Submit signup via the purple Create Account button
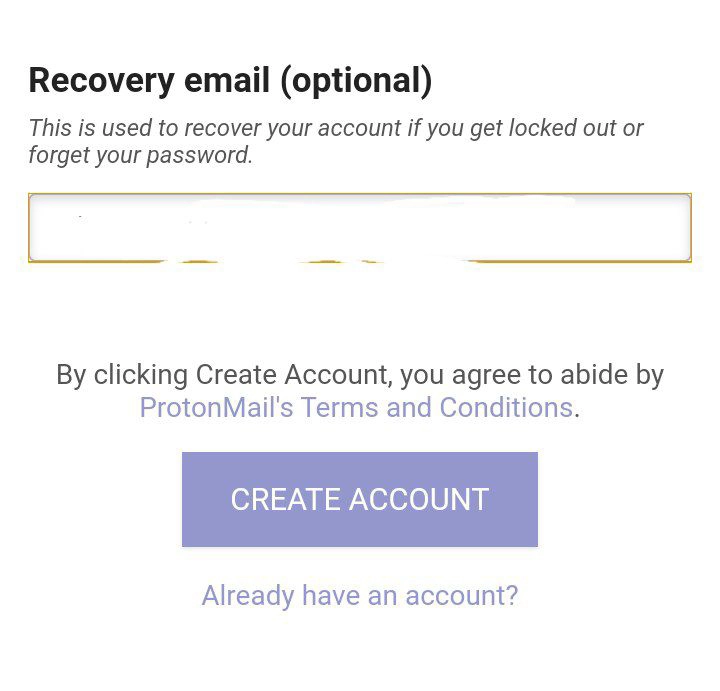The width and height of the screenshot is (720, 691). tap(359, 499)
